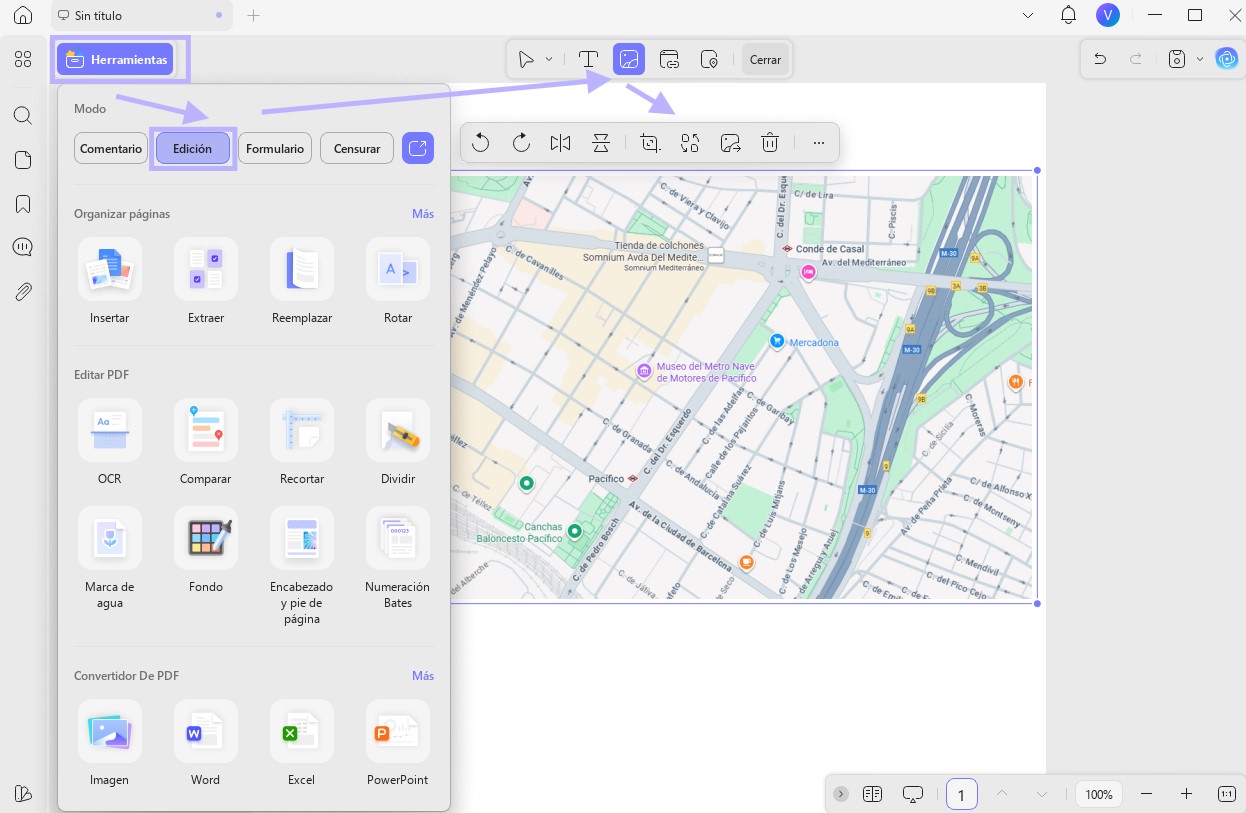
Task: Zoom out with the minus button
Action: [x=1147, y=794]
